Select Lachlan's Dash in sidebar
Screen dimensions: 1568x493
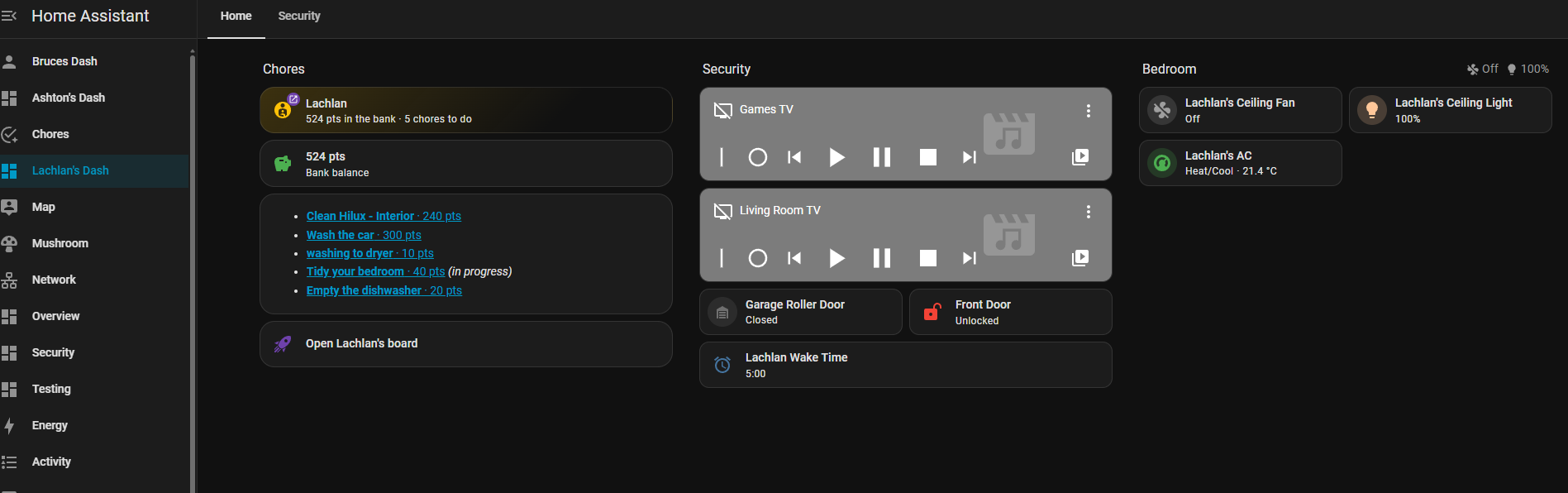[x=94, y=170]
